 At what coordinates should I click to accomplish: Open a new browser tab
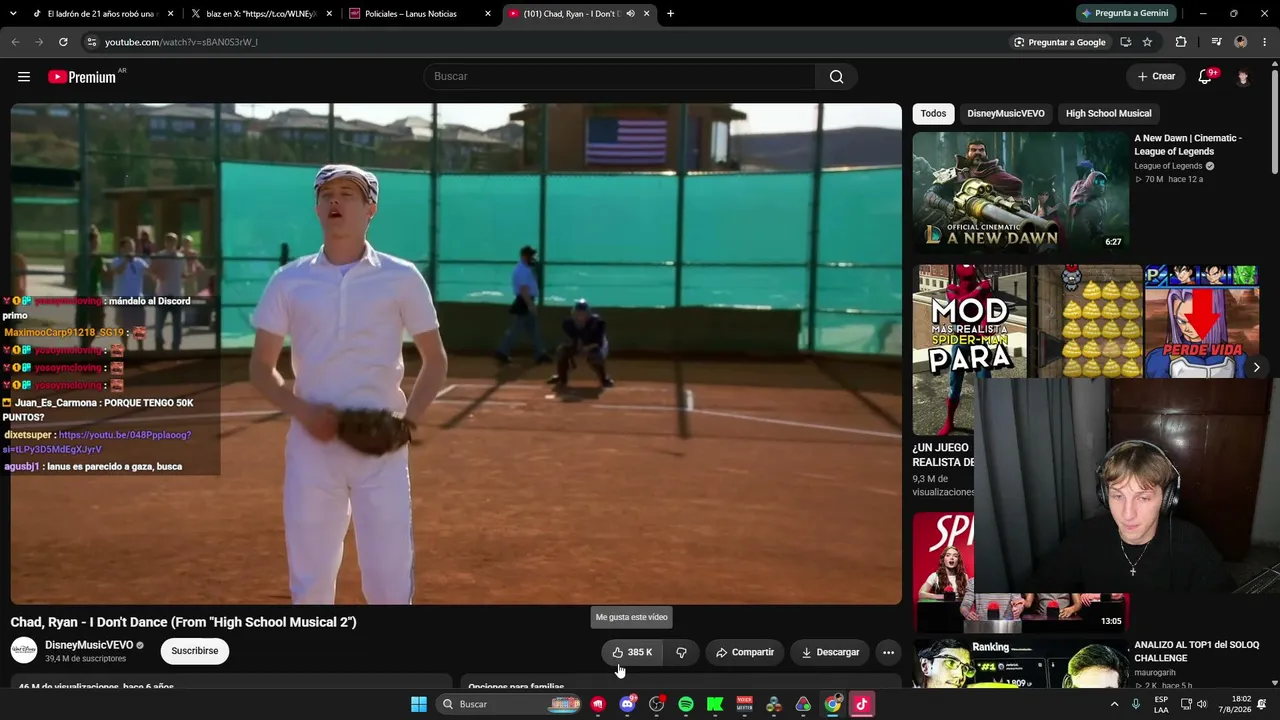(670, 14)
